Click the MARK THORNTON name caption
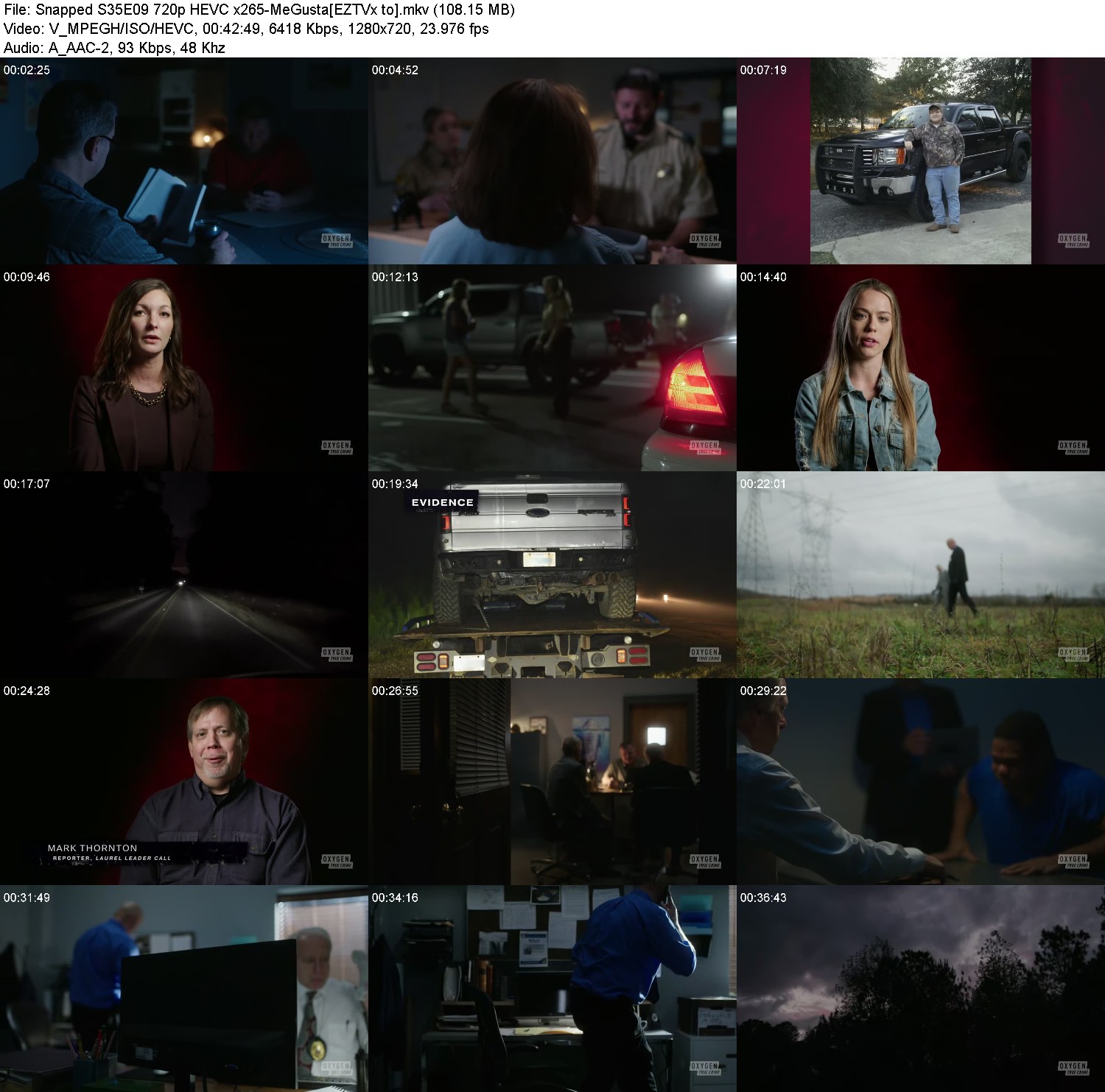1105x1092 pixels. pos(93,848)
